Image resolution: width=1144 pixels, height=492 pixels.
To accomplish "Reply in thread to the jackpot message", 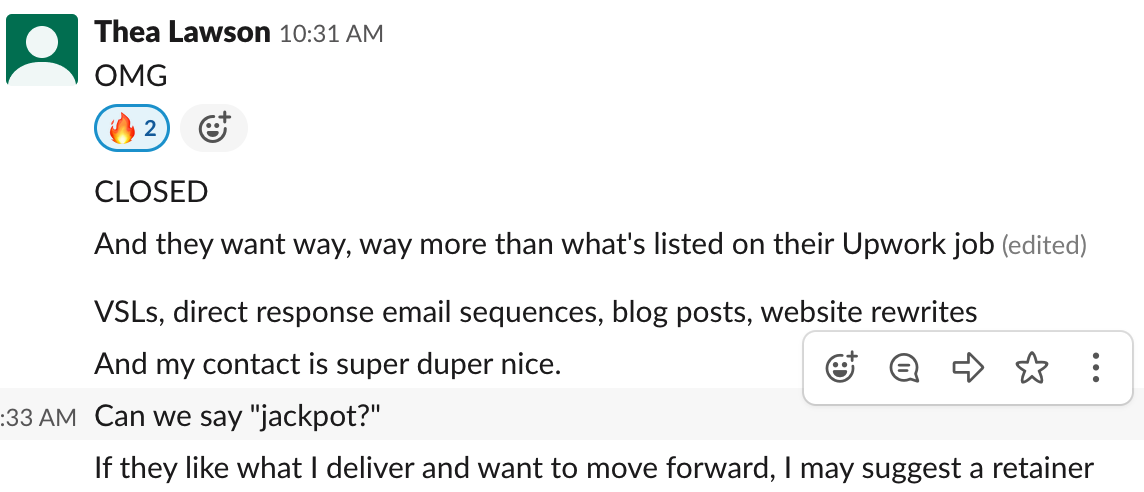I will (x=905, y=367).
